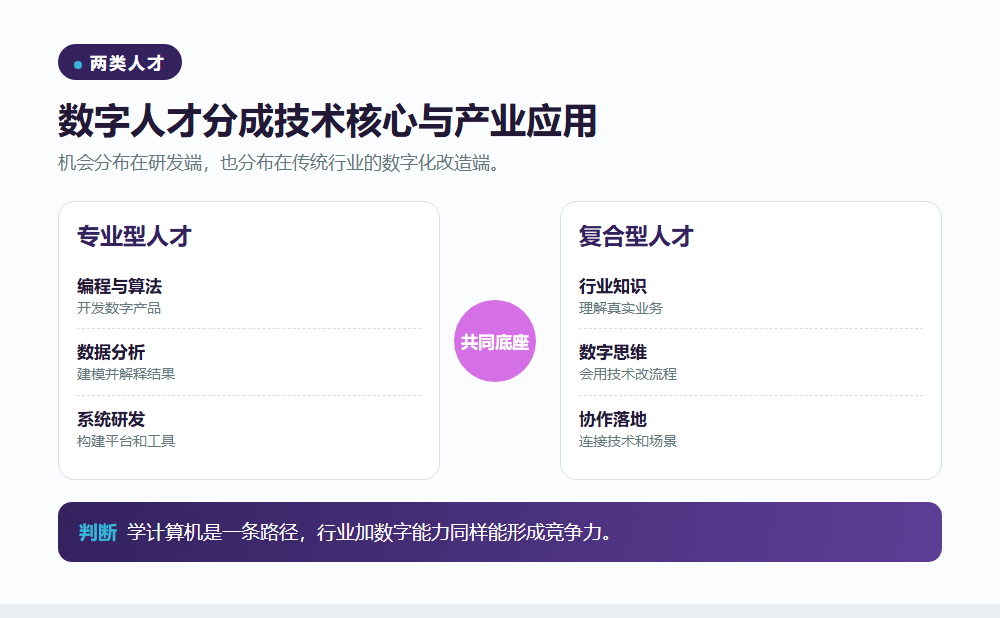This screenshot has height=618, width=1000.
Task: Select the 协作落地 item
Action: click(613, 419)
